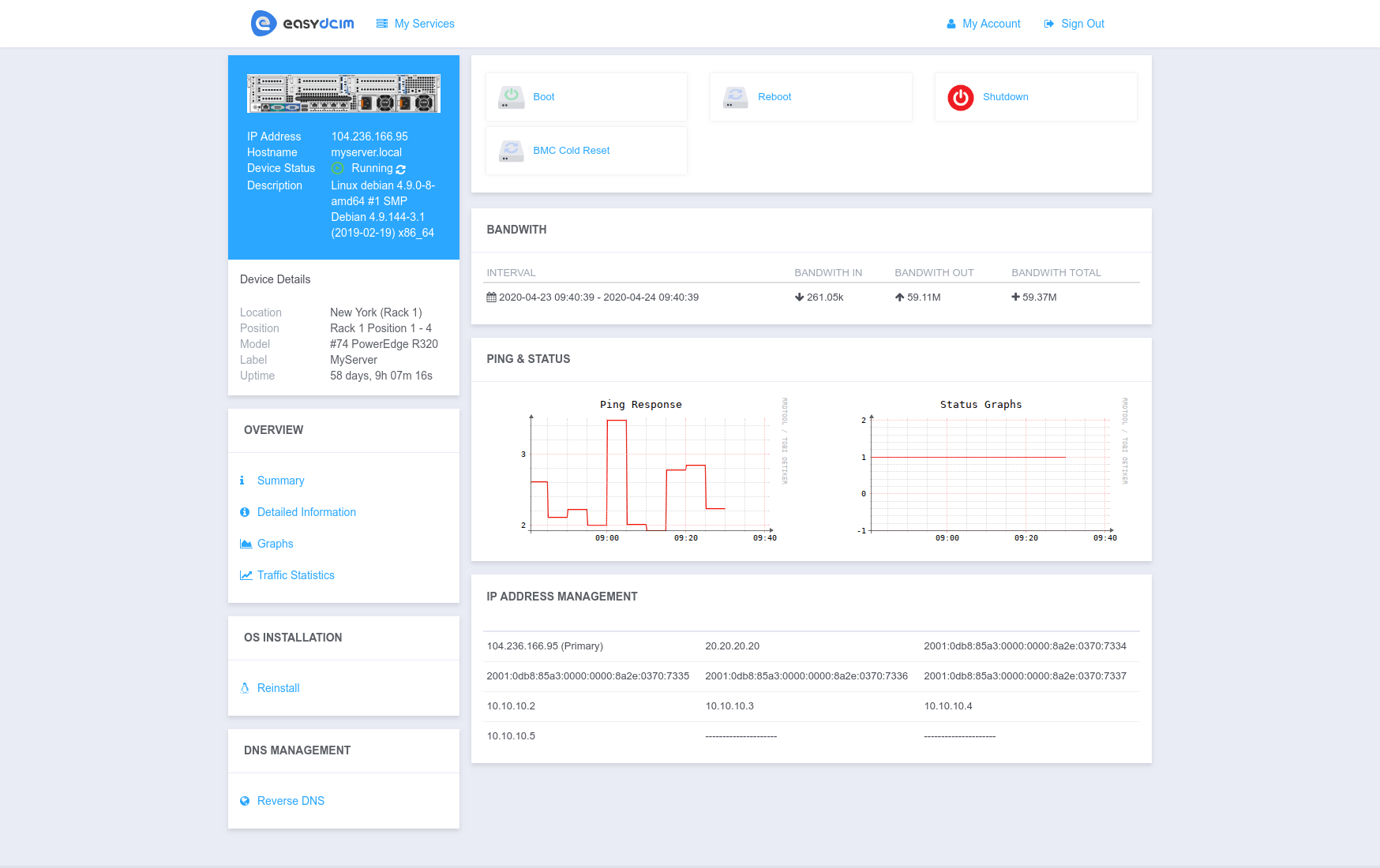Select Reinstall under OS Installation
This screenshot has height=868, width=1380.
click(278, 688)
